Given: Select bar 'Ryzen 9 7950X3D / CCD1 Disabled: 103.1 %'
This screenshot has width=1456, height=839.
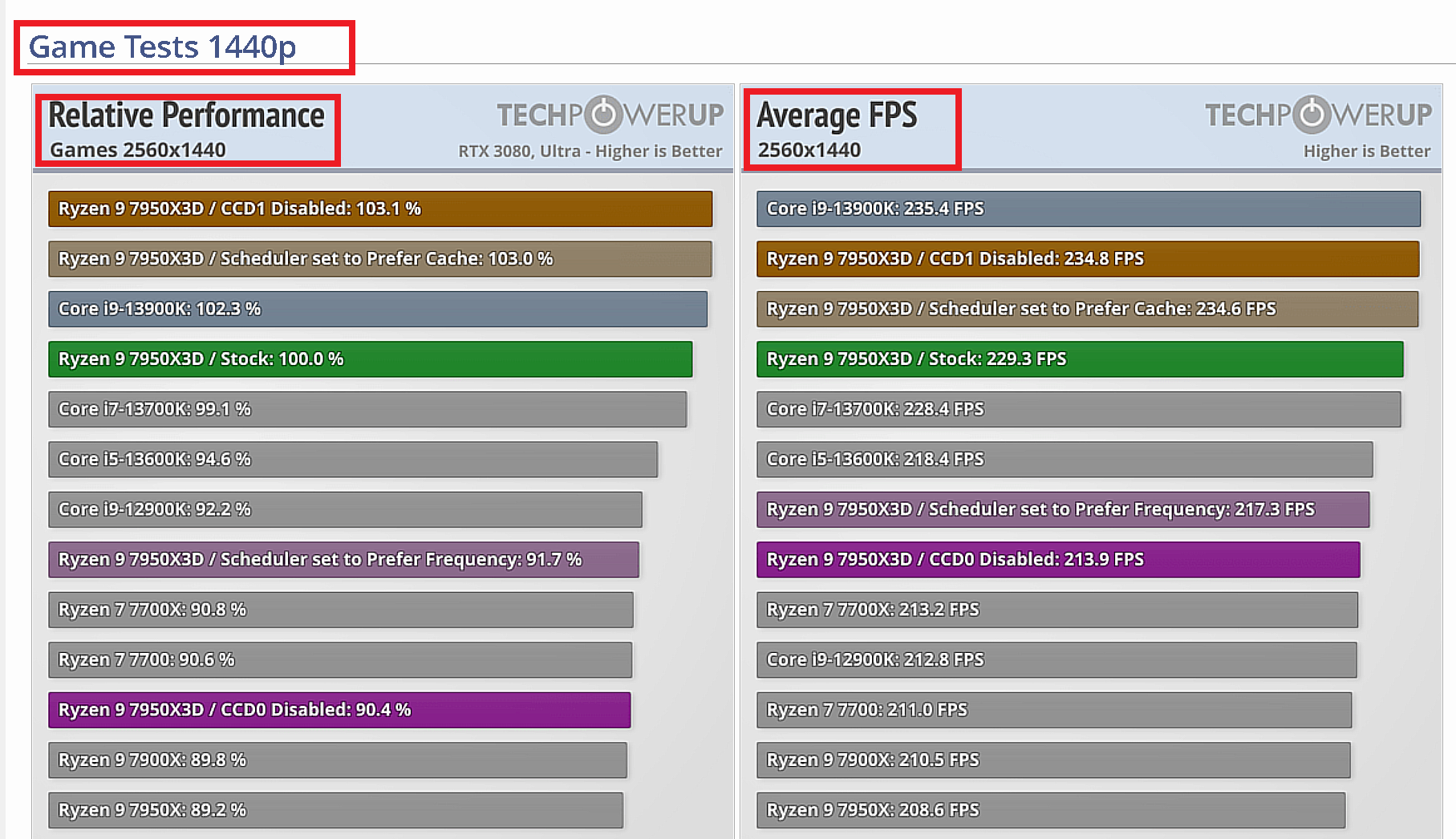Looking at the screenshot, I should coord(380,209).
